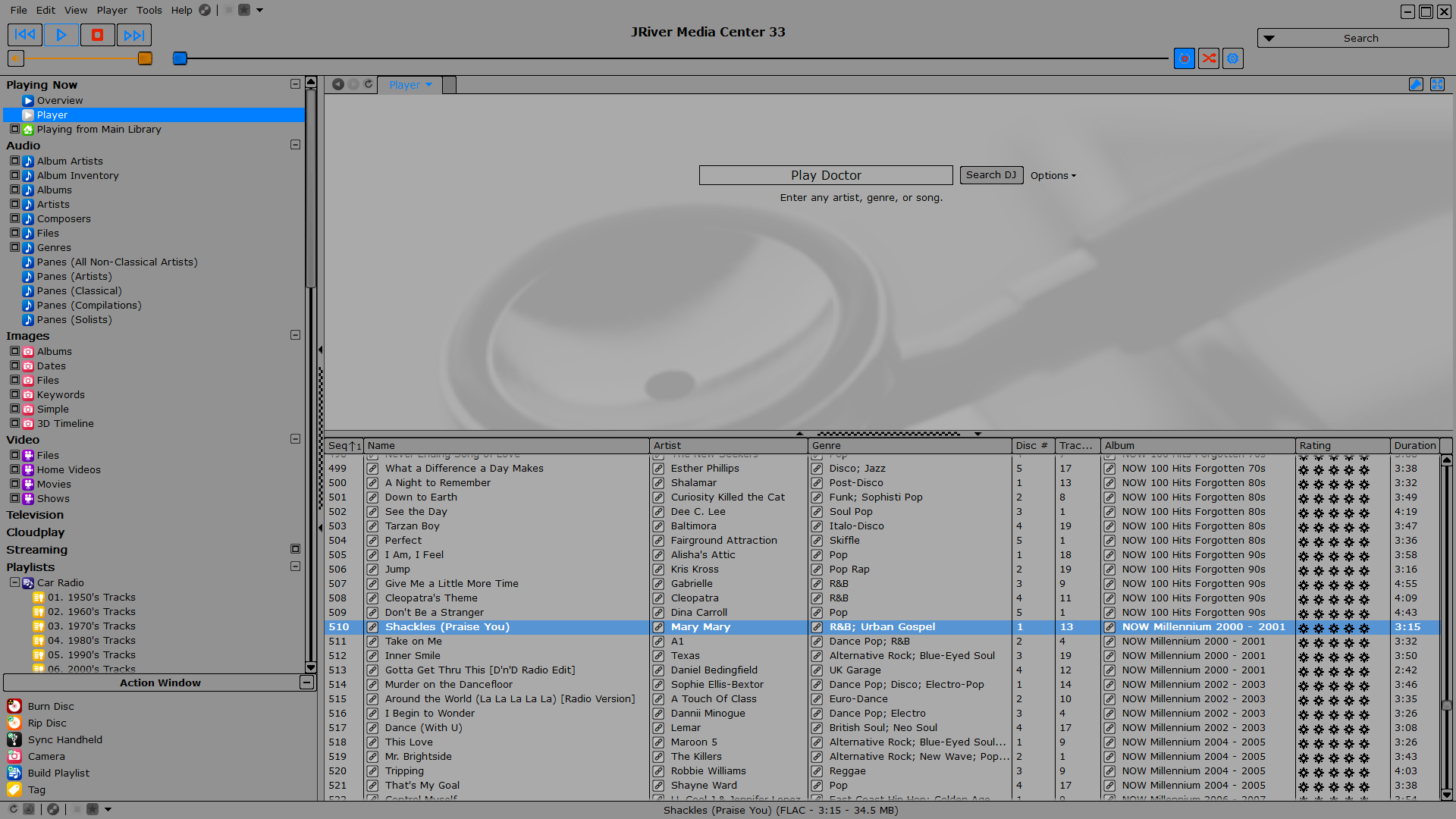1456x819 pixels.
Task: Go back using the view back arrow
Action: [x=338, y=84]
